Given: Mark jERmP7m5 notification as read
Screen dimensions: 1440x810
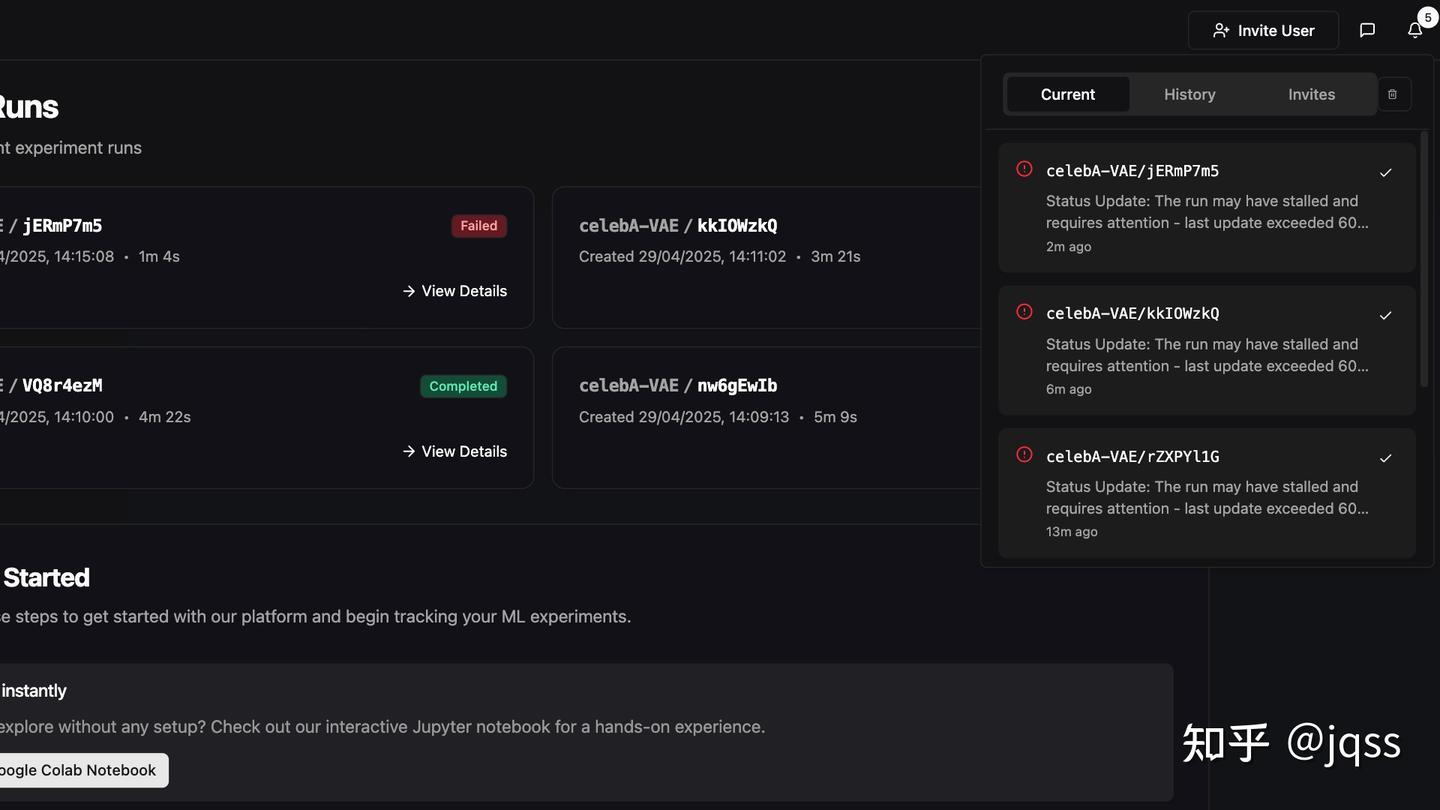Looking at the screenshot, I should tap(1385, 172).
